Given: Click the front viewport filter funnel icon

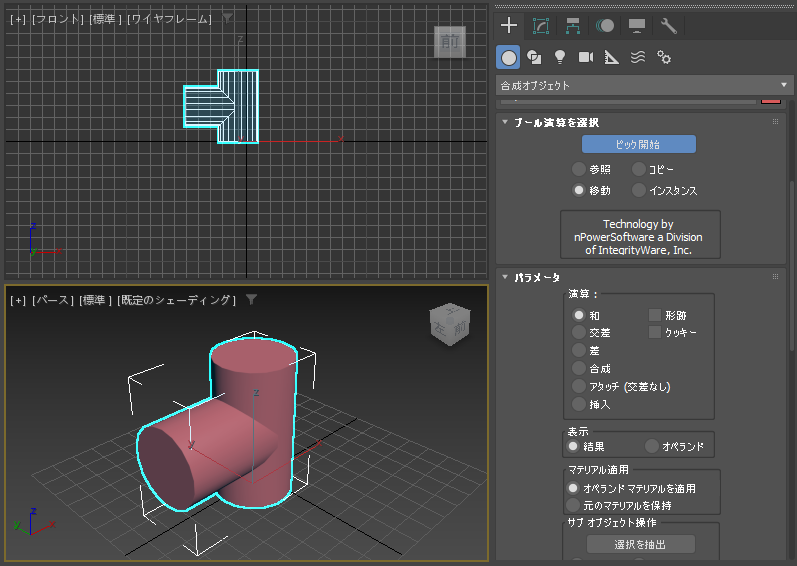Looking at the screenshot, I should [x=228, y=18].
